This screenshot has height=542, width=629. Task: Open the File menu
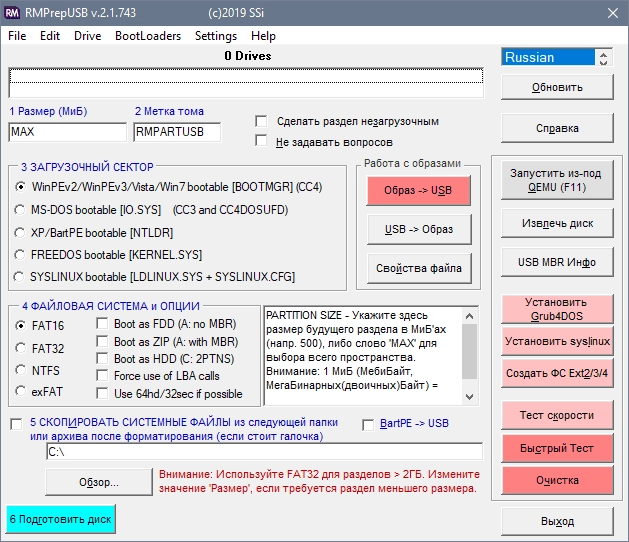pyautogui.click(x=17, y=36)
